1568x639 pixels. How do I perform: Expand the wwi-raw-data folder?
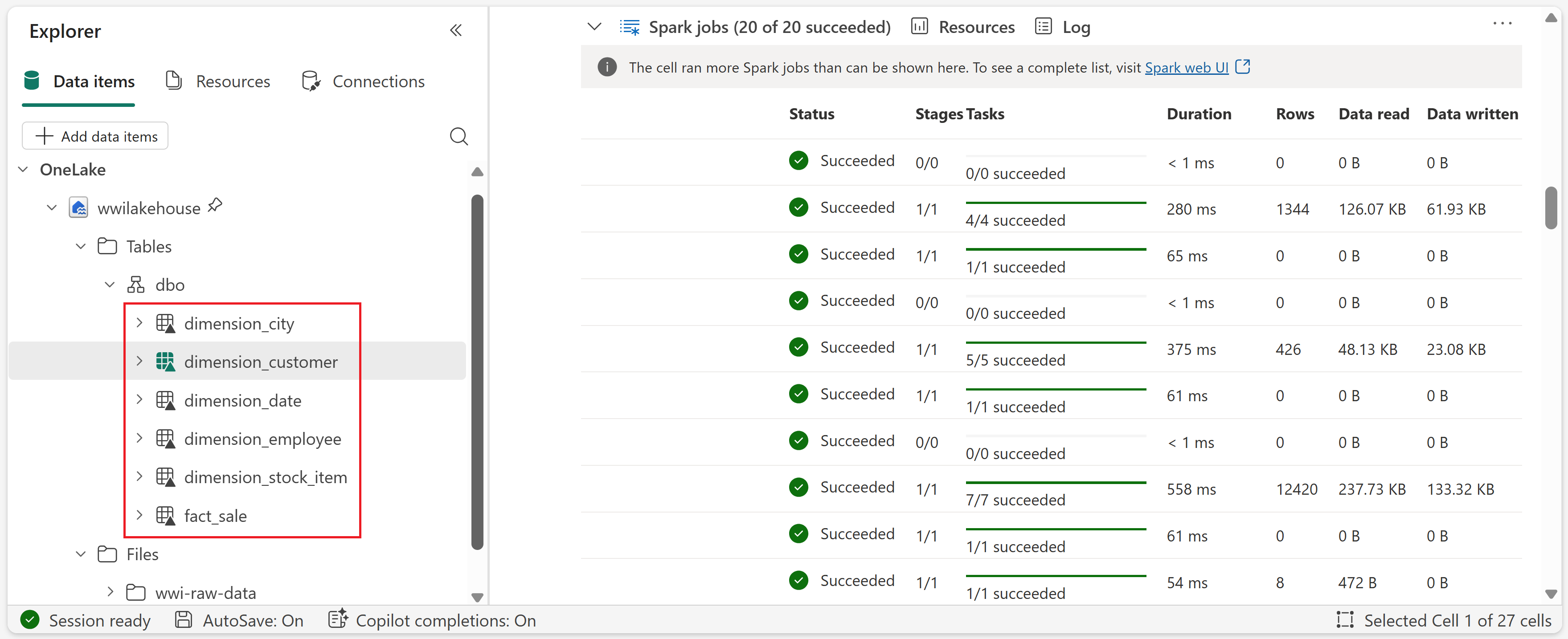(x=110, y=592)
